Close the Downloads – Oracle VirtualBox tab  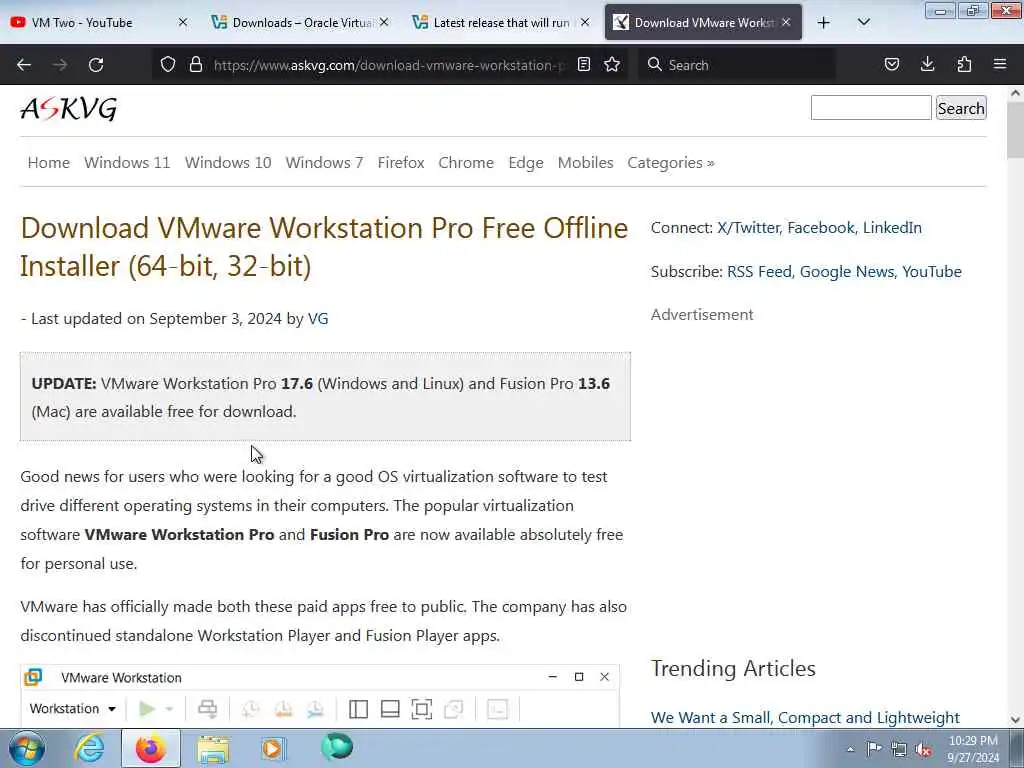[x=384, y=22]
